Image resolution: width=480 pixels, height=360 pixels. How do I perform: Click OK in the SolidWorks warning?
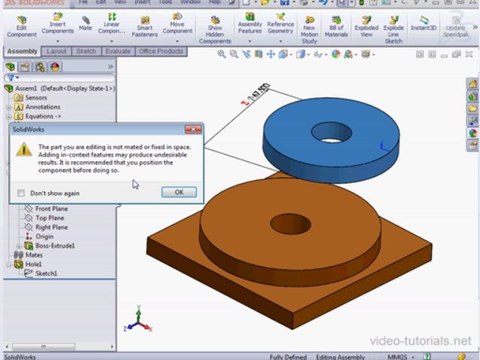point(179,192)
